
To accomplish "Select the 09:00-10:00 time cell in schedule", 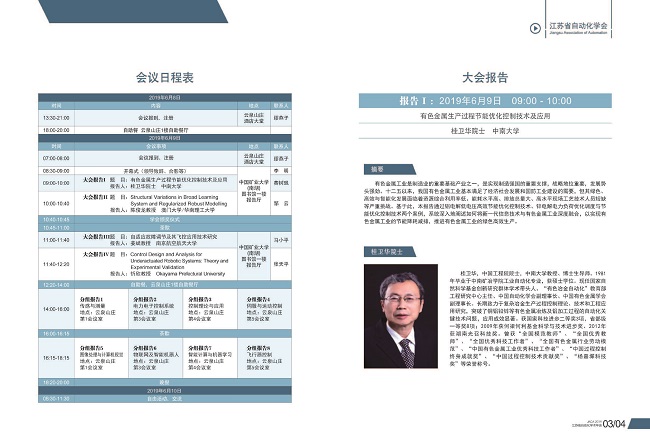I will pyautogui.click(x=56, y=183).
